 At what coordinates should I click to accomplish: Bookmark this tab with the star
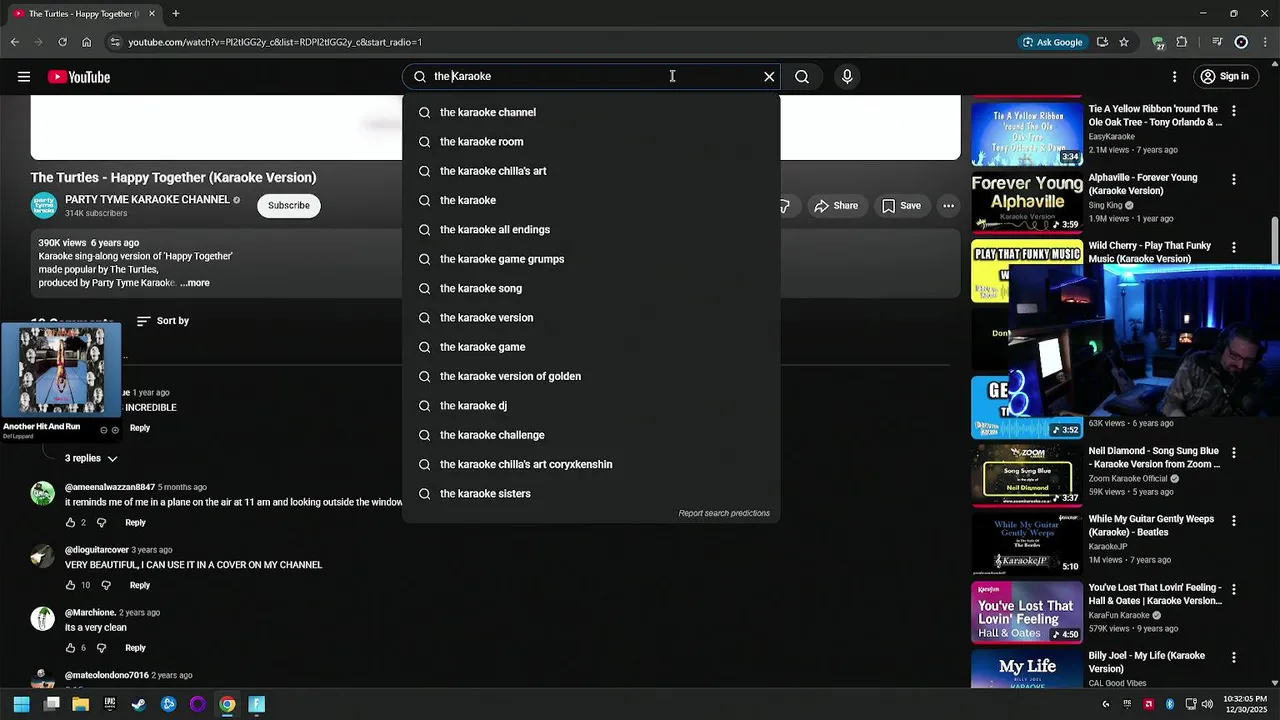coord(1124,42)
